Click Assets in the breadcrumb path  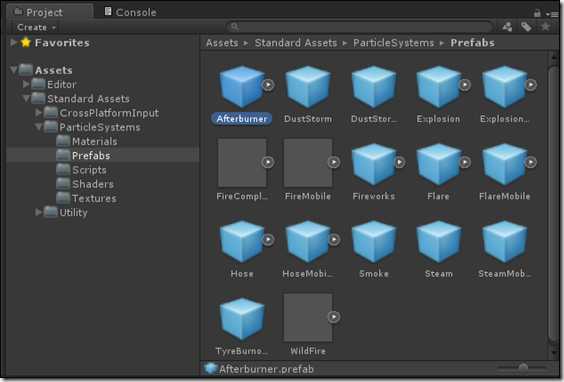tap(222, 43)
